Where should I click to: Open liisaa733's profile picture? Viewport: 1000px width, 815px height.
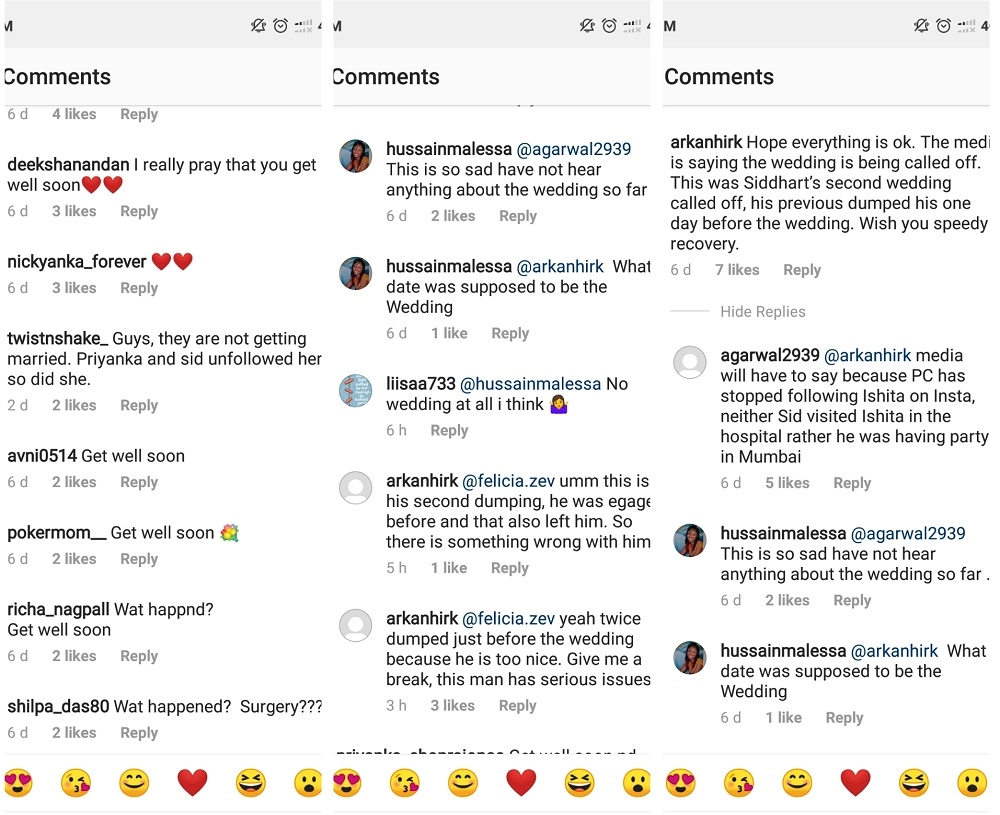(356, 390)
